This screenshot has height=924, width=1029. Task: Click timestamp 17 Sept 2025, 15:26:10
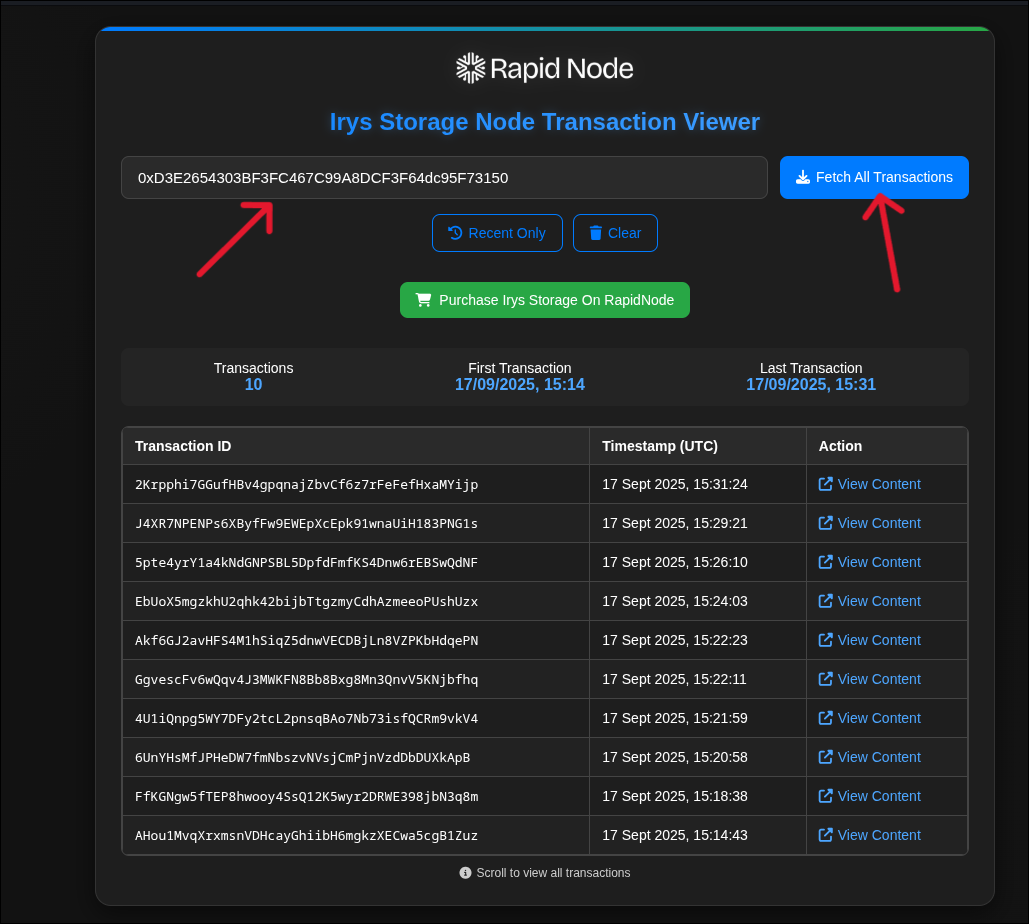(675, 562)
